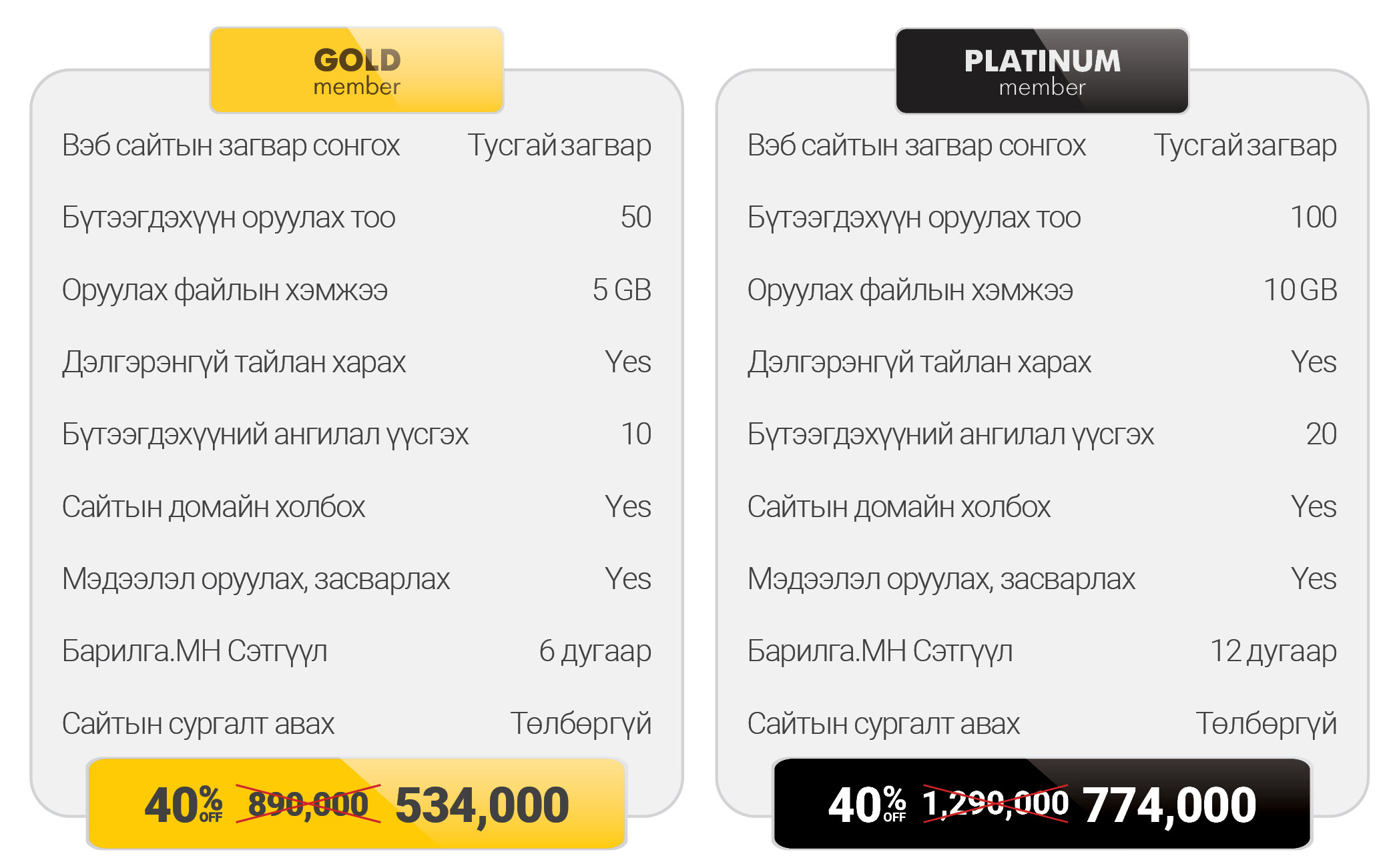The image size is (1399, 868).
Task: Click the "6 дугаар" magazine value
Action: click(595, 651)
